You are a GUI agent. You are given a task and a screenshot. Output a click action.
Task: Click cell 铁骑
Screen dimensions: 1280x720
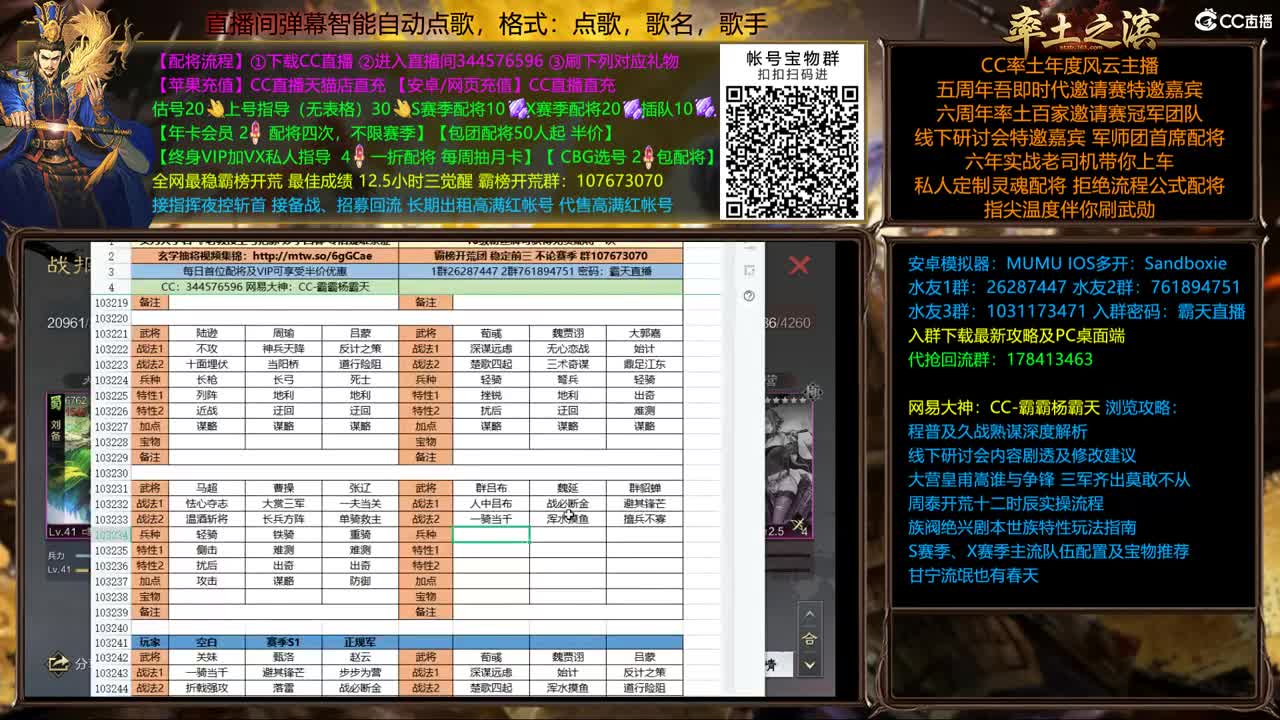(x=283, y=535)
